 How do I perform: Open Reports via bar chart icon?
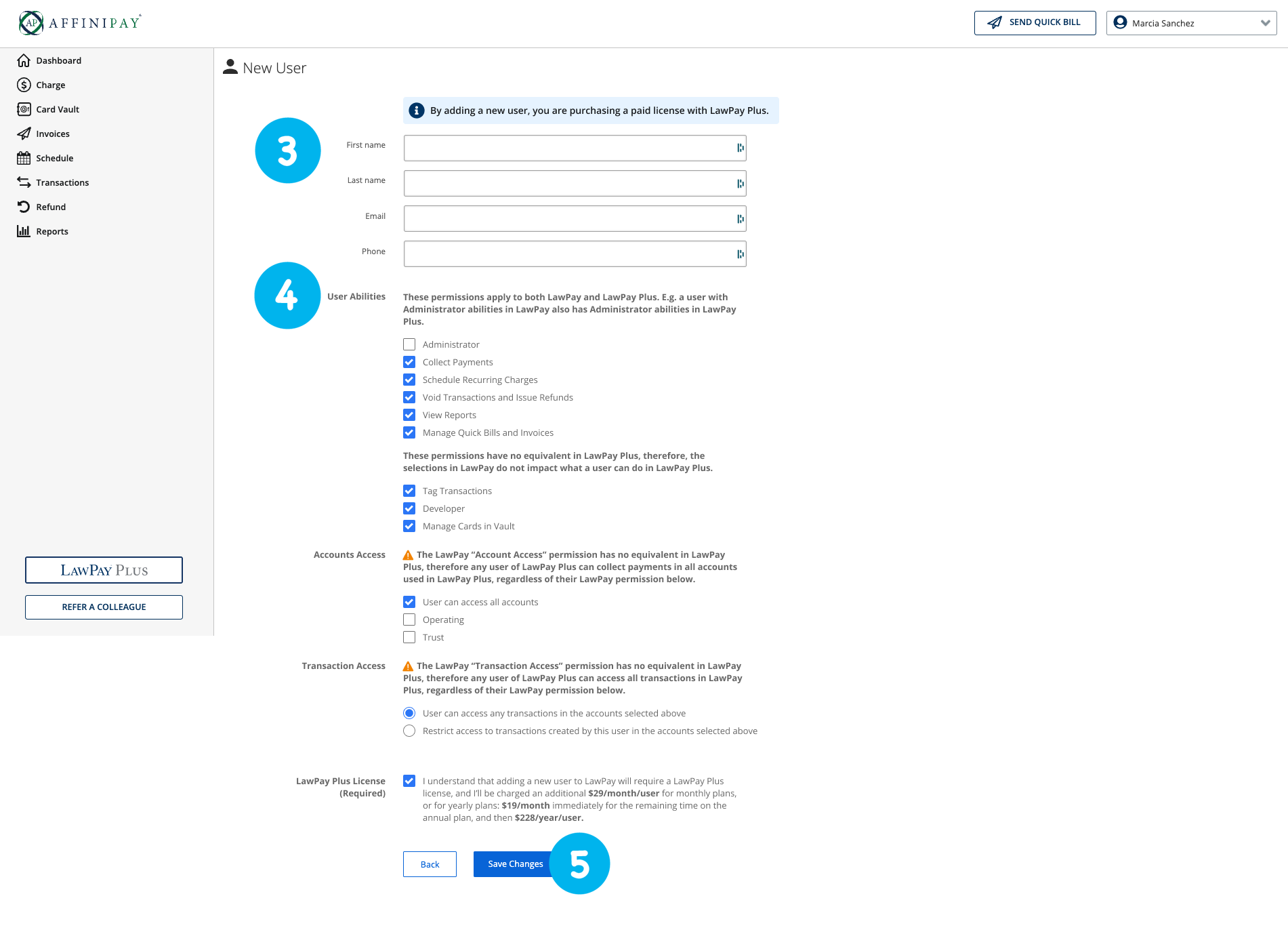(x=24, y=231)
